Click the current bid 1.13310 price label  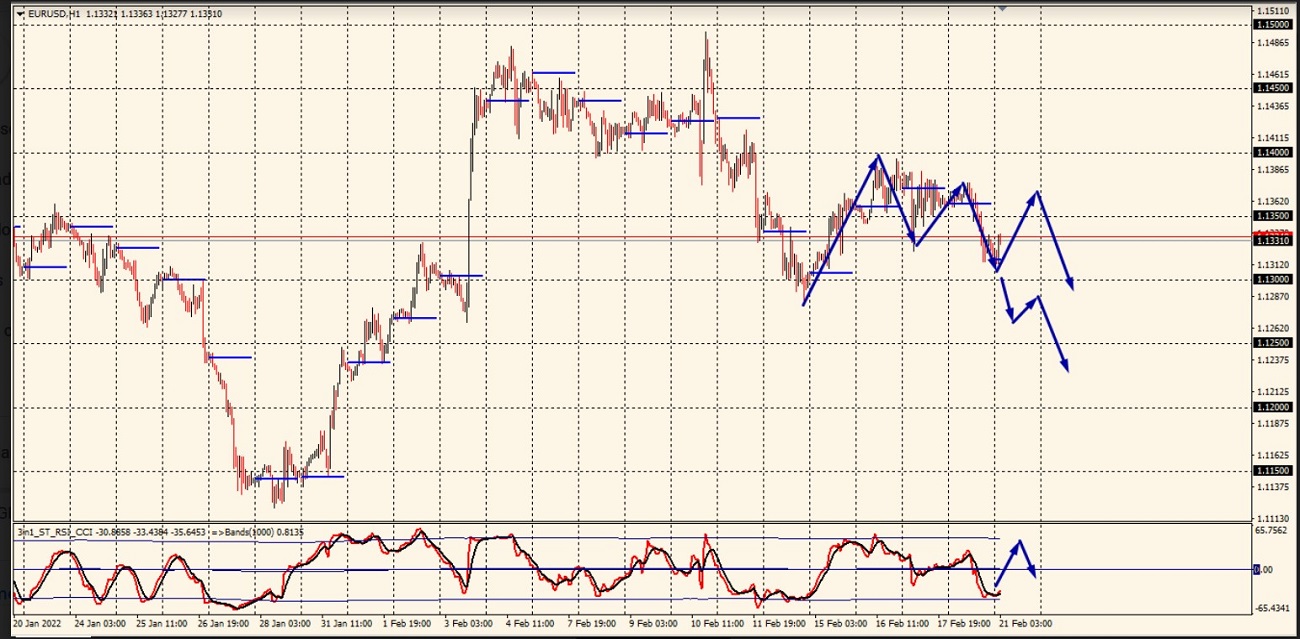pyautogui.click(x=1272, y=241)
